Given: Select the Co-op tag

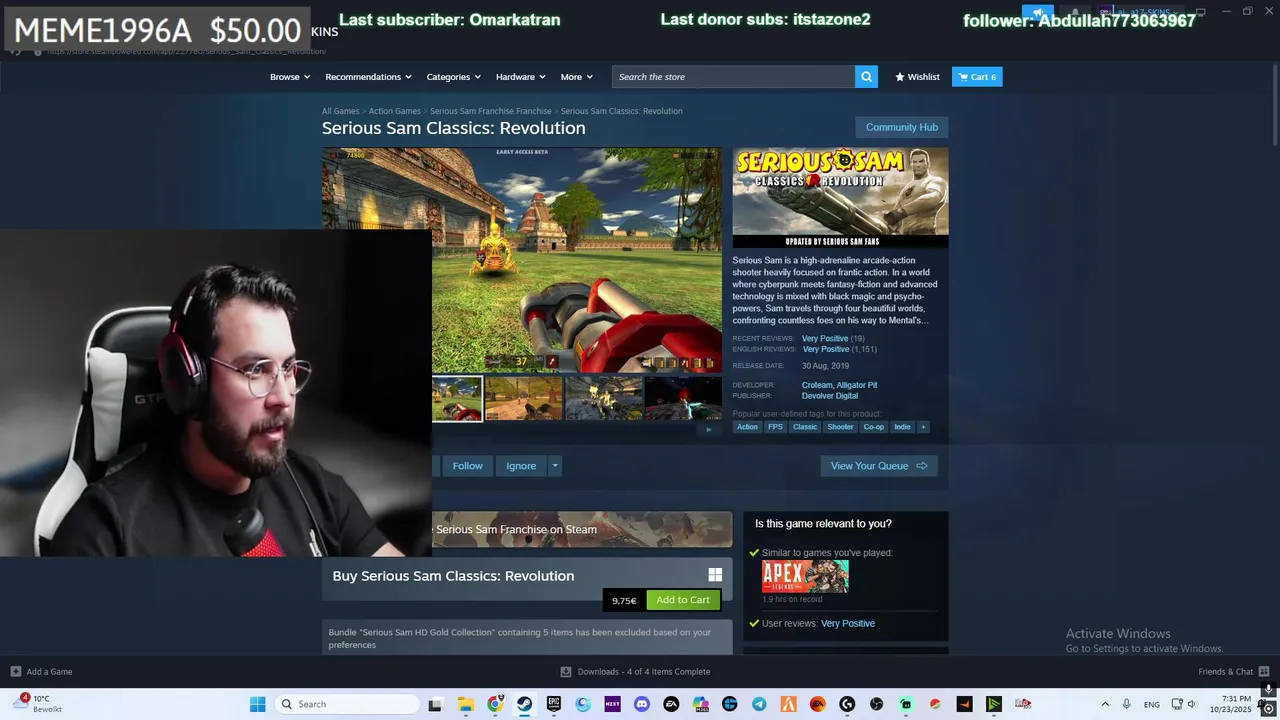Looking at the screenshot, I should (x=874, y=427).
